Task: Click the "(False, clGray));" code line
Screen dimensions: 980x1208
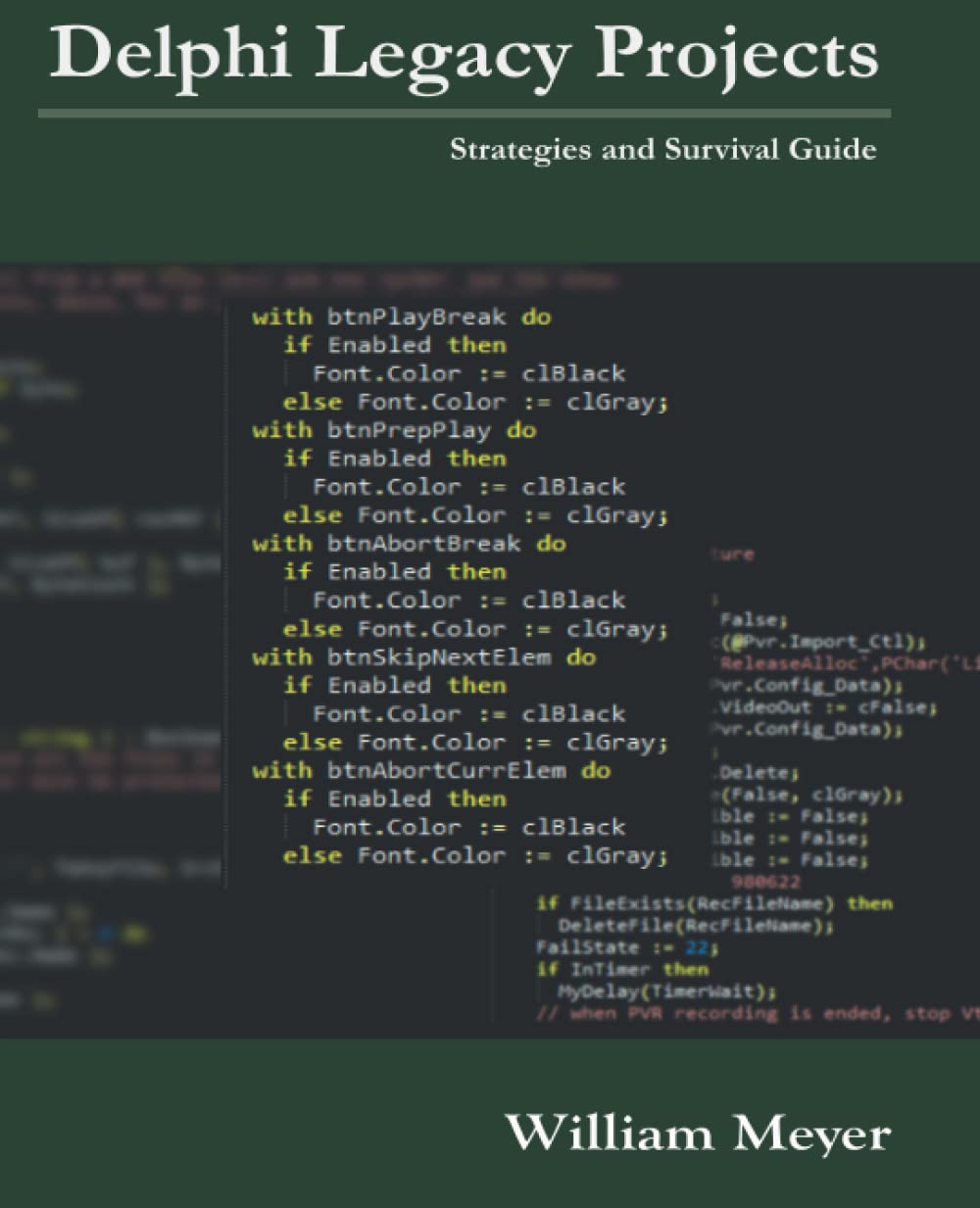Action: [810, 795]
